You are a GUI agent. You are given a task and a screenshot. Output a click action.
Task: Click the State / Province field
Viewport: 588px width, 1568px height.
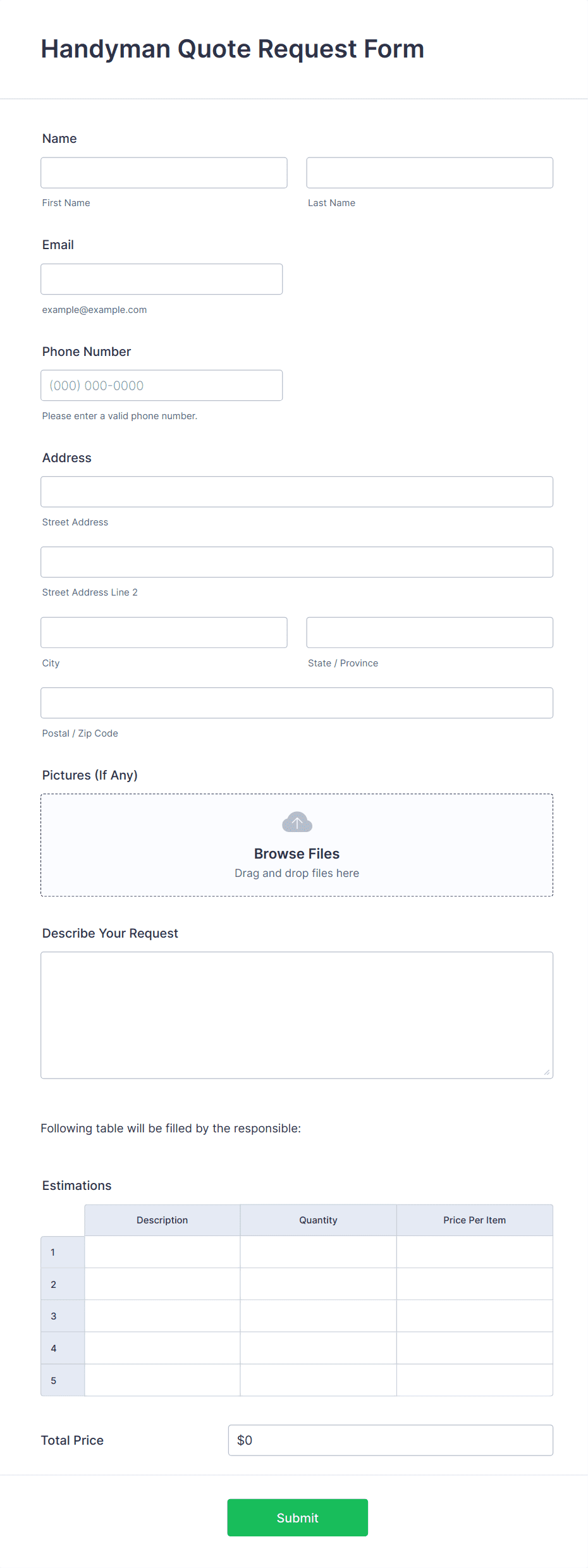(429, 632)
